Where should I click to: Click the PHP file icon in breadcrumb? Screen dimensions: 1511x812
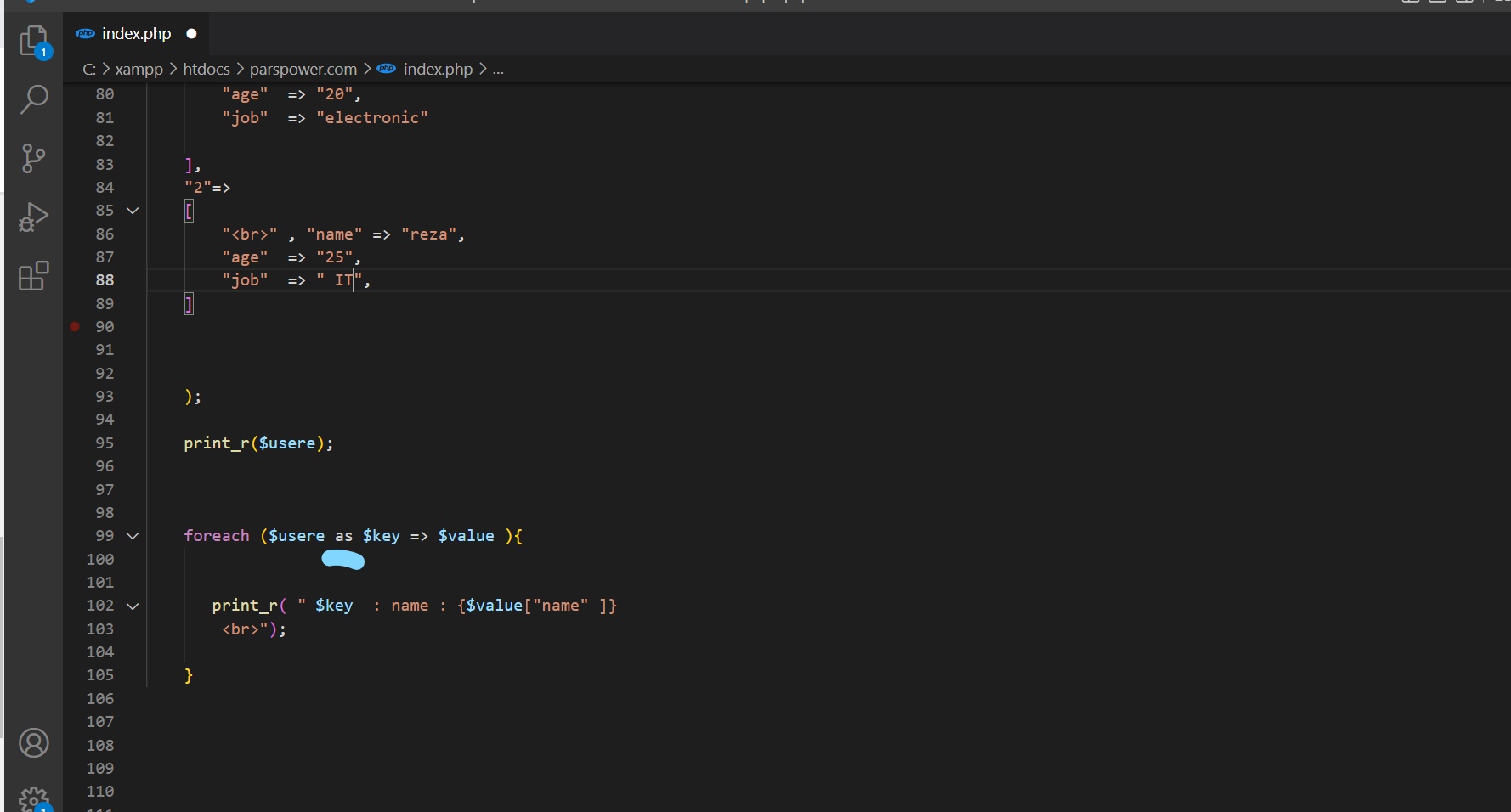[x=387, y=69]
